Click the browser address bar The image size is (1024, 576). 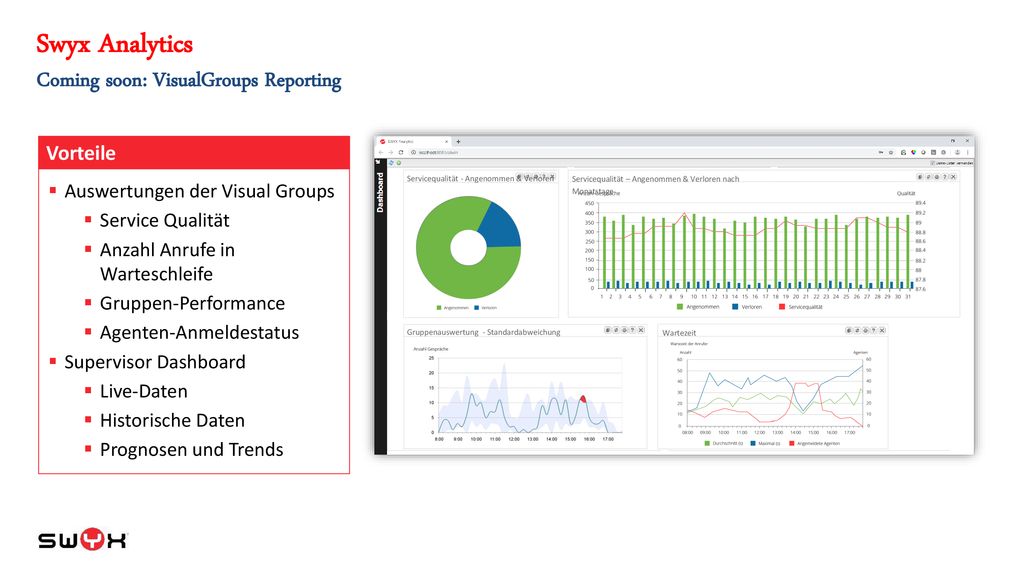(x=640, y=152)
